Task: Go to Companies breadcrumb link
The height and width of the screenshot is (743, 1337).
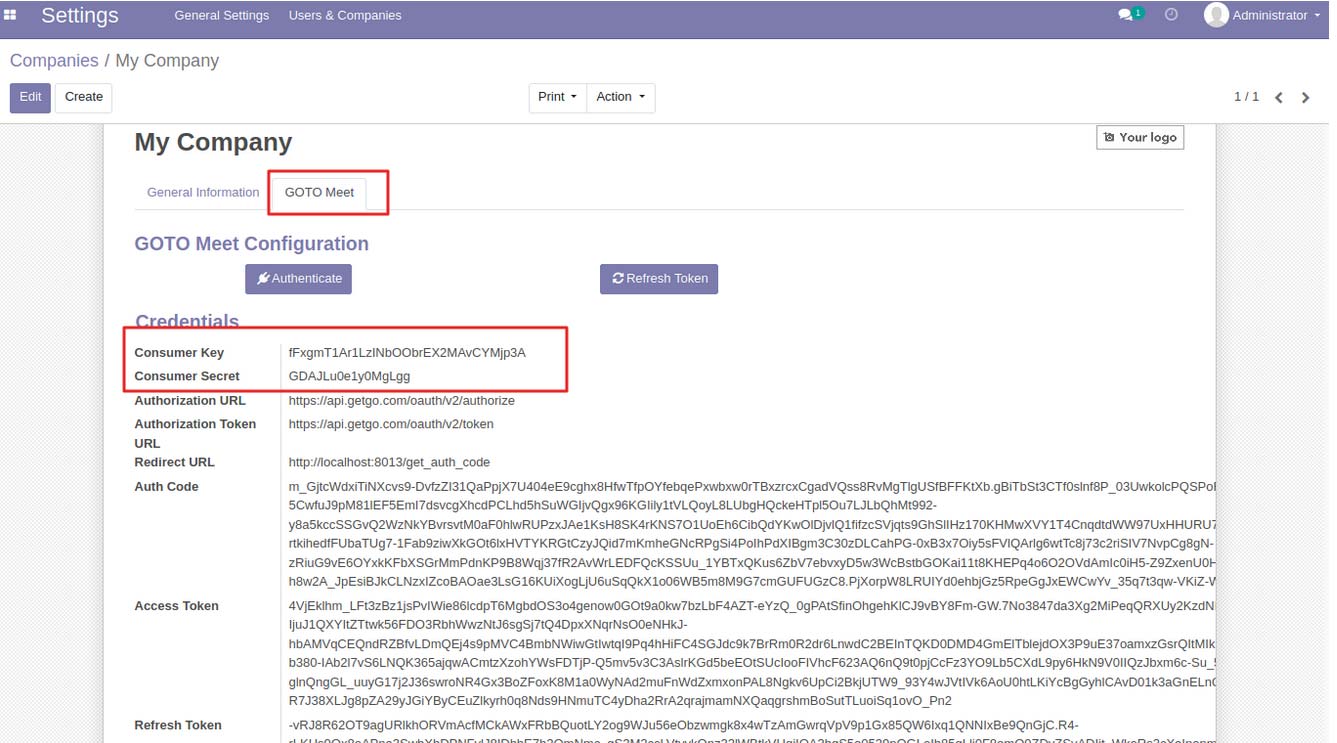Action: (54, 61)
